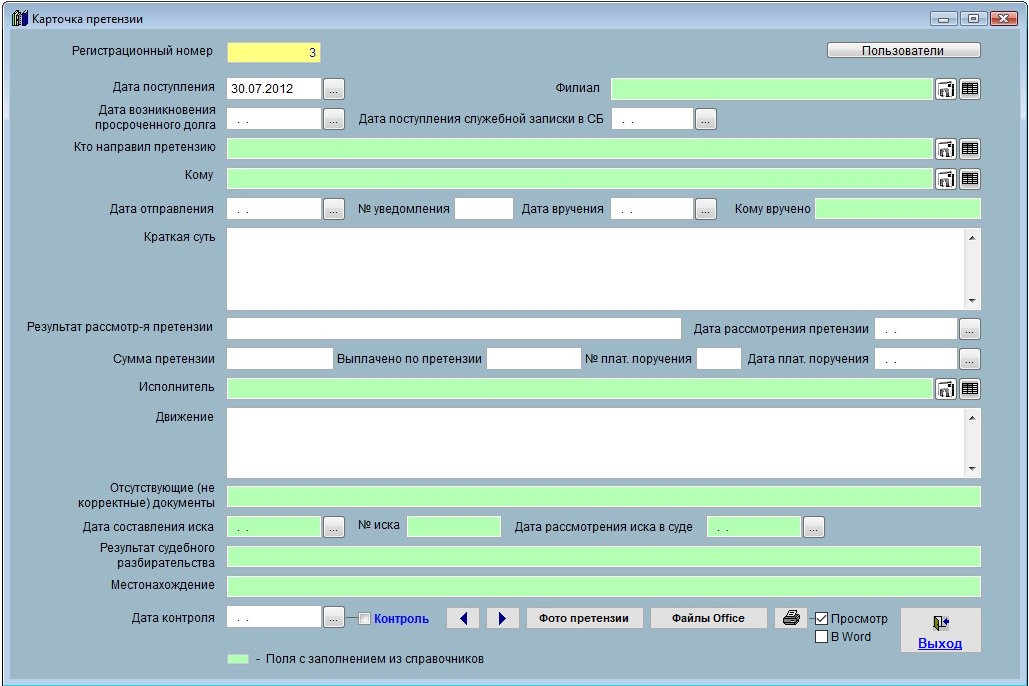Click the printer icon button
The height and width of the screenshot is (686, 1029).
coord(790,618)
